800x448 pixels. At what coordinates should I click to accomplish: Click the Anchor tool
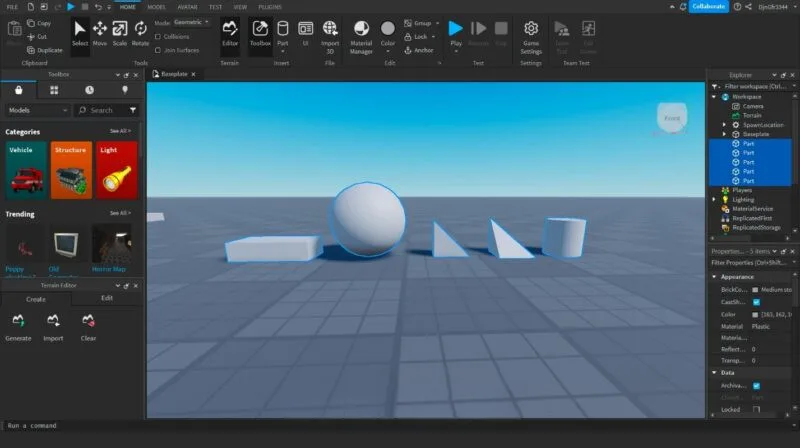tap(419, 50)
